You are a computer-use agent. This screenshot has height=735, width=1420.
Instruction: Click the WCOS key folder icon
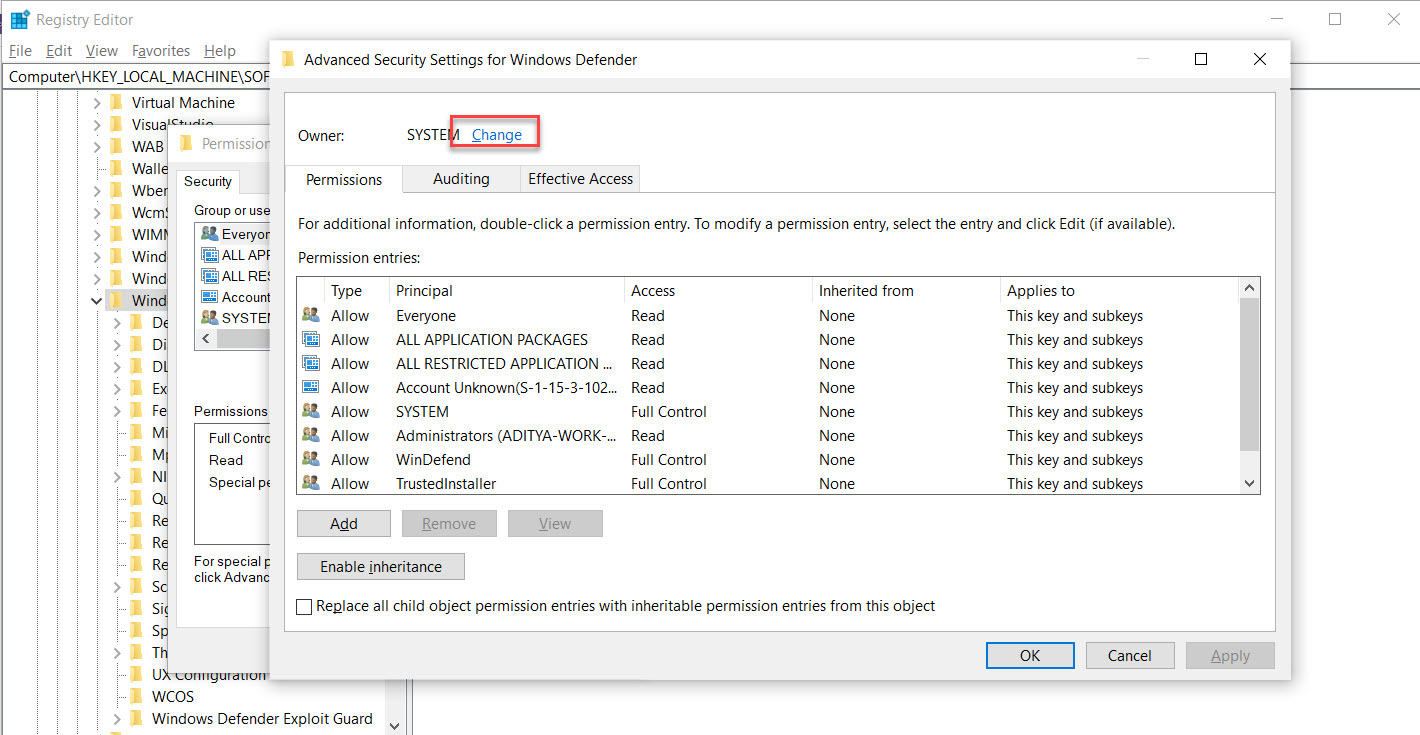click(137, 696)
